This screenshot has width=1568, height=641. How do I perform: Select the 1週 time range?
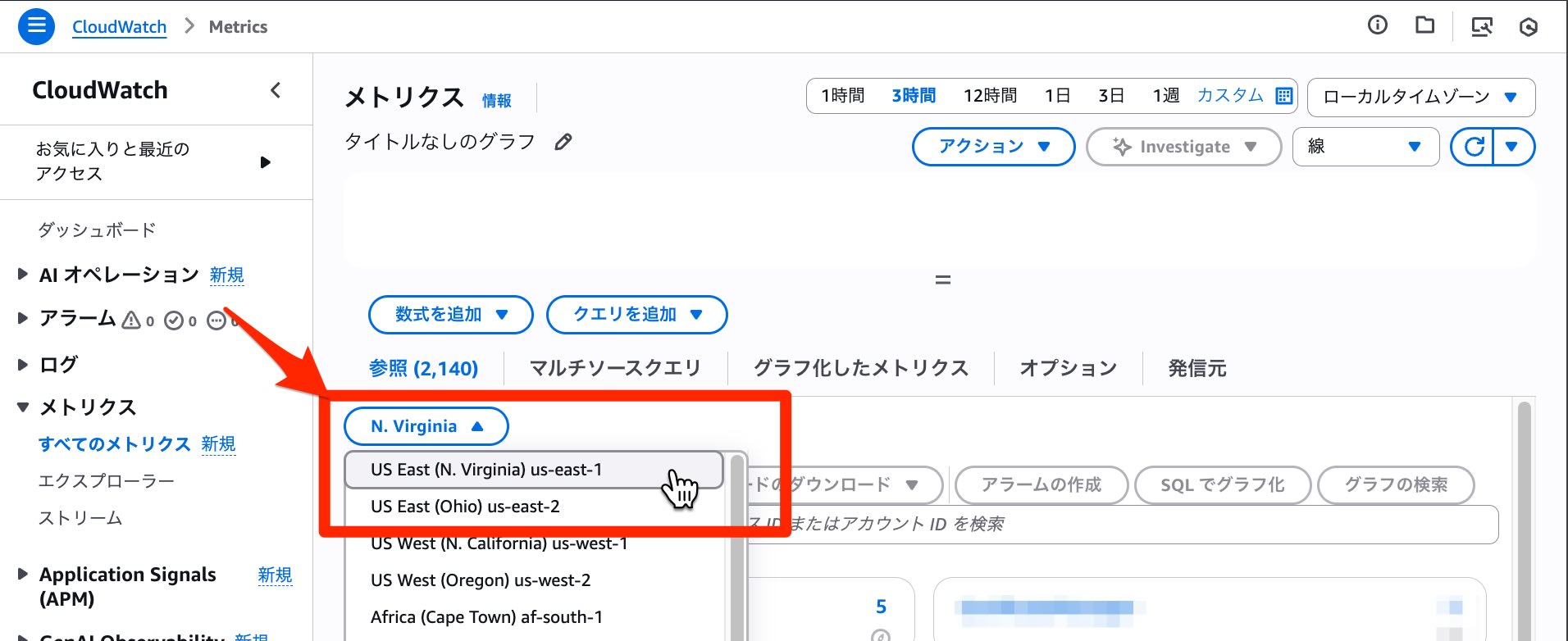[x=1165, y=96]
